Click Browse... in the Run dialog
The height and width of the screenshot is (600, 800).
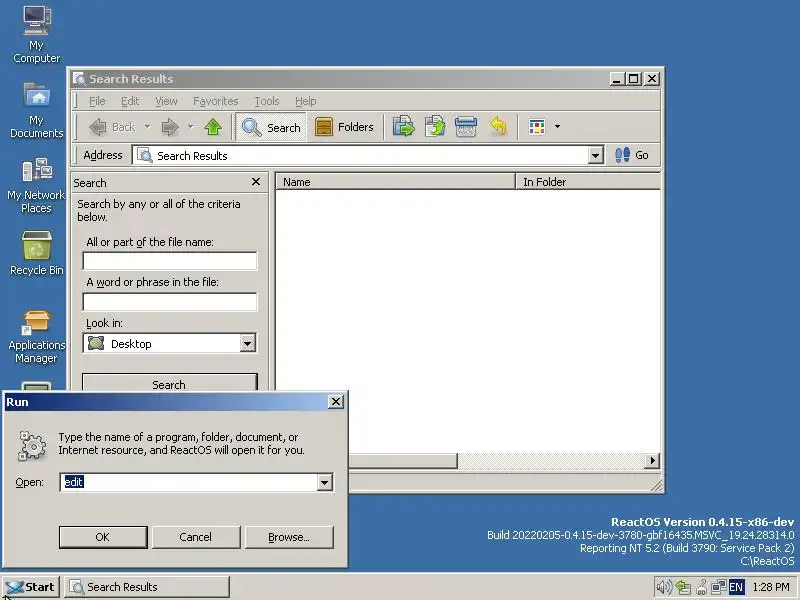289,537
